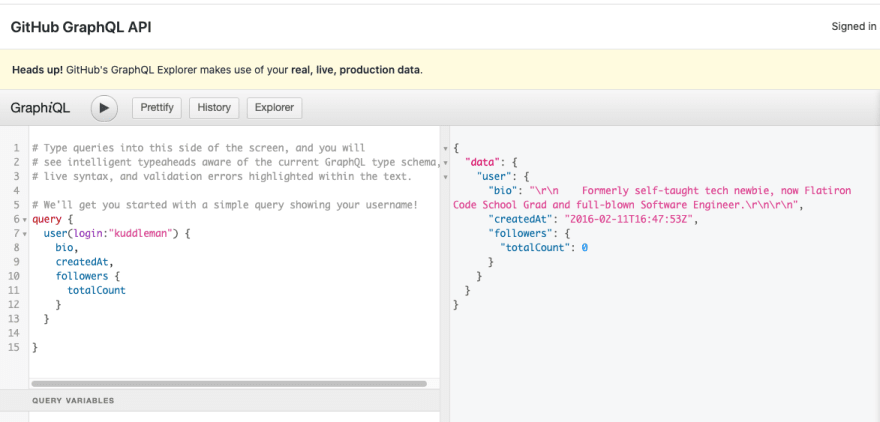The width and height of the screenshot is (880, 422).
Task: Click the bio text "Formerly self-taught tech newbie"
Action: click(676, 191)
